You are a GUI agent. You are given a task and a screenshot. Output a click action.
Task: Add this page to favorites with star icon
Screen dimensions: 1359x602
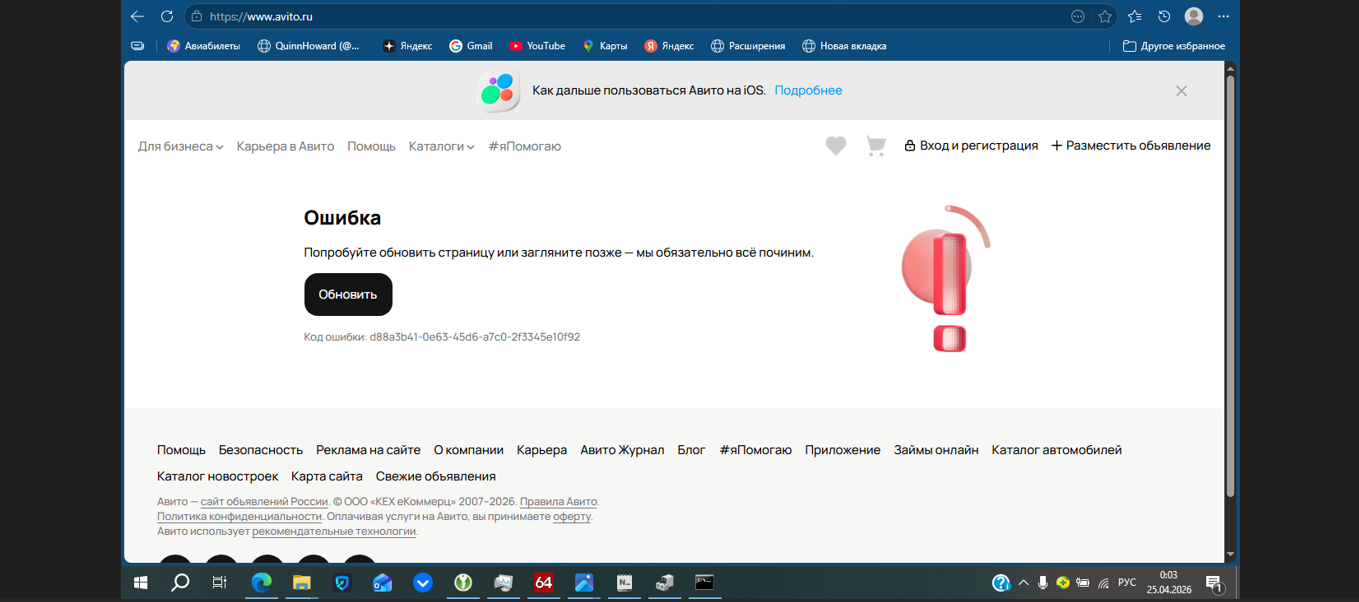pyautogui.click(x=1105, y=16)
